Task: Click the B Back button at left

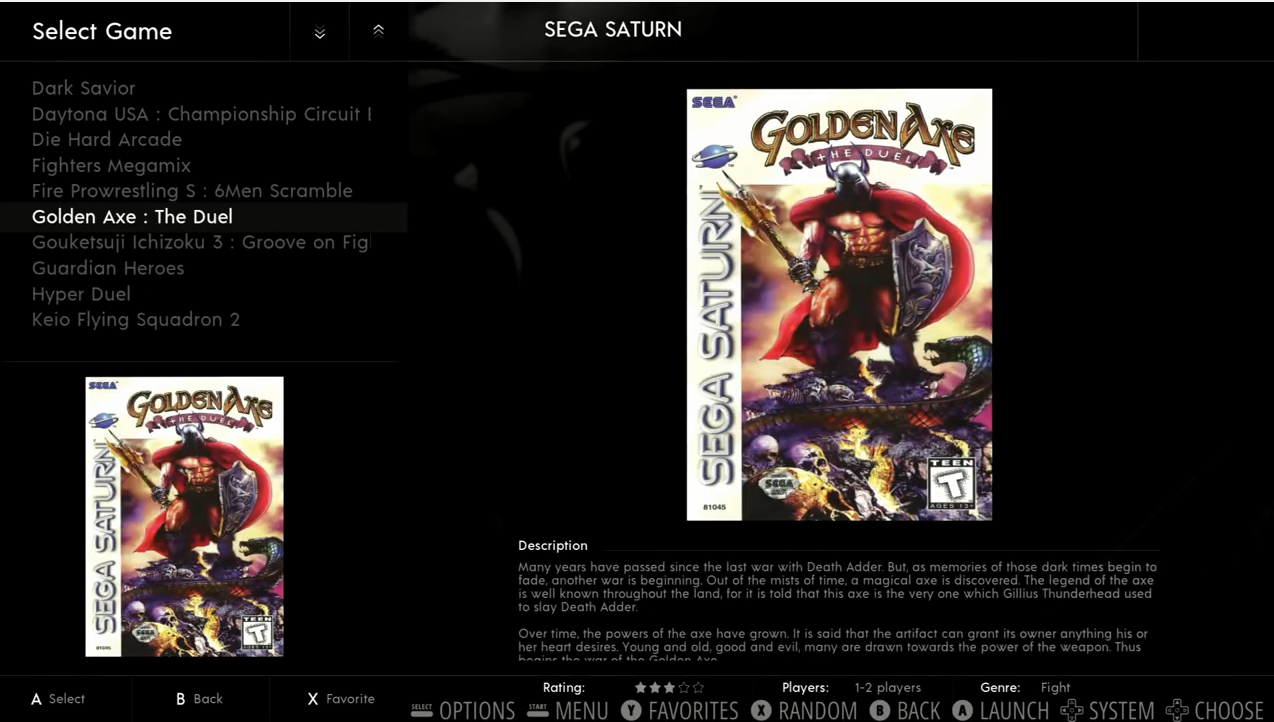Action: (199, 699)
